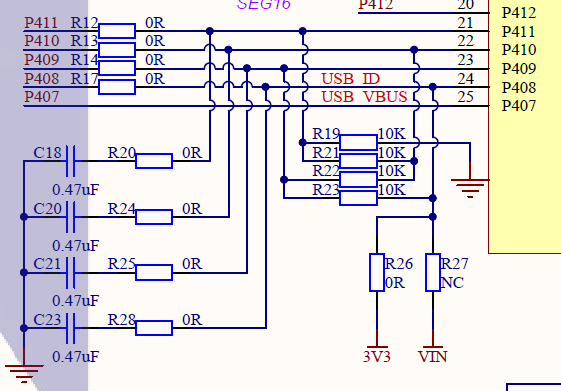Select resistor R12 symbol

(x=117, y=31)
